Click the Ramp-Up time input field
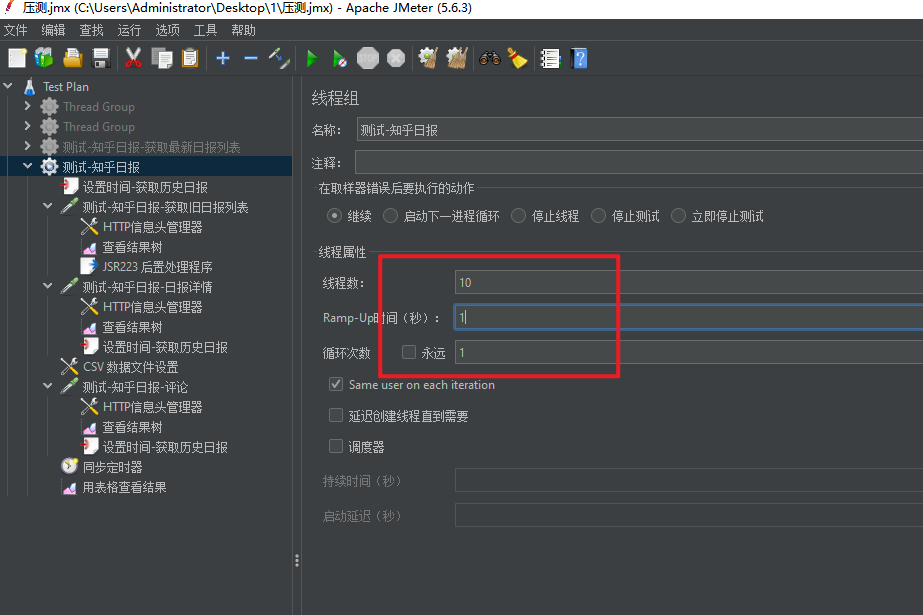The image size is (923, 615). click(689, 317)
